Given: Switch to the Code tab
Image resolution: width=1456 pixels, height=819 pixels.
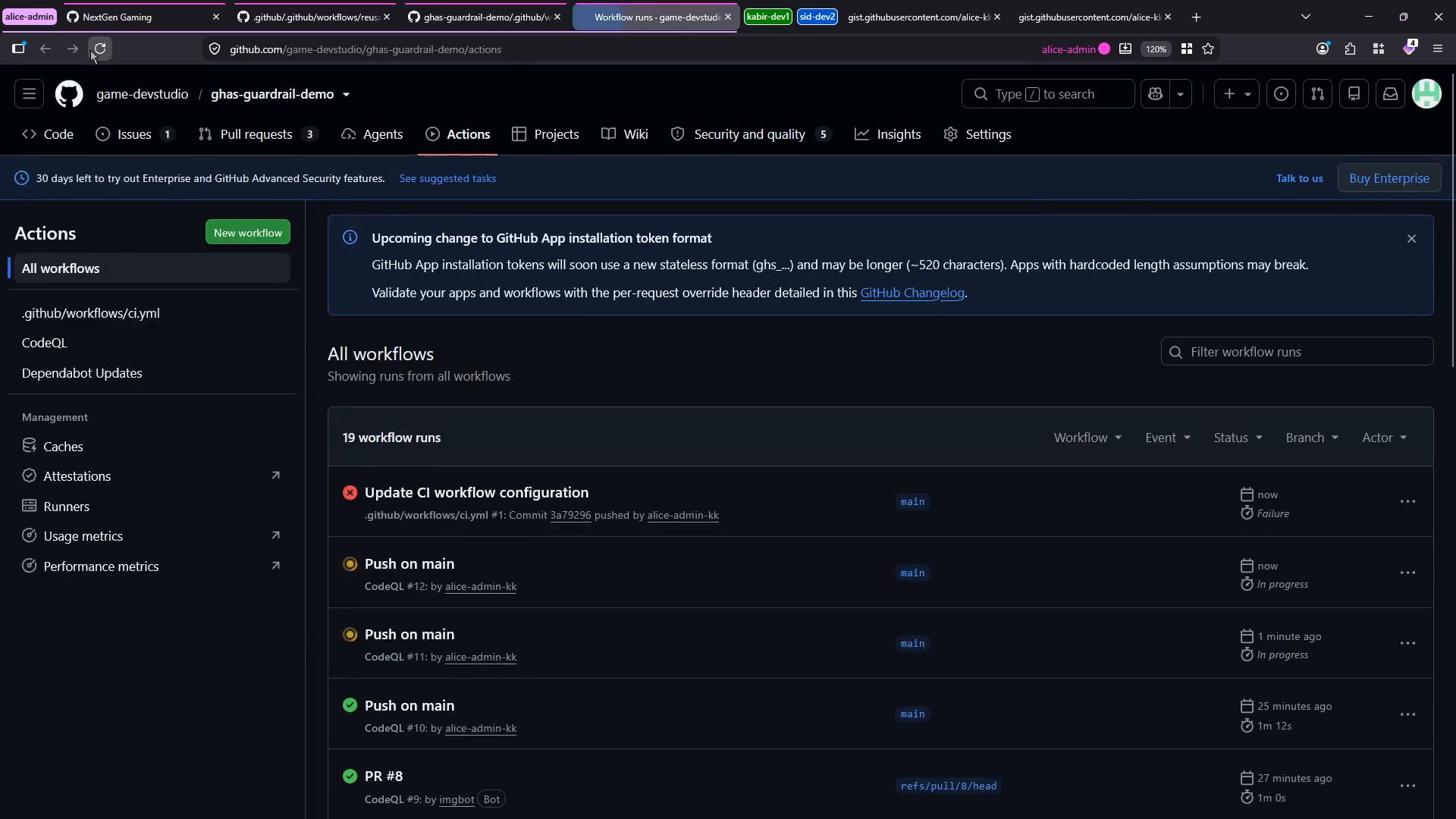Looking at the screenshot, I should [48, 134].
